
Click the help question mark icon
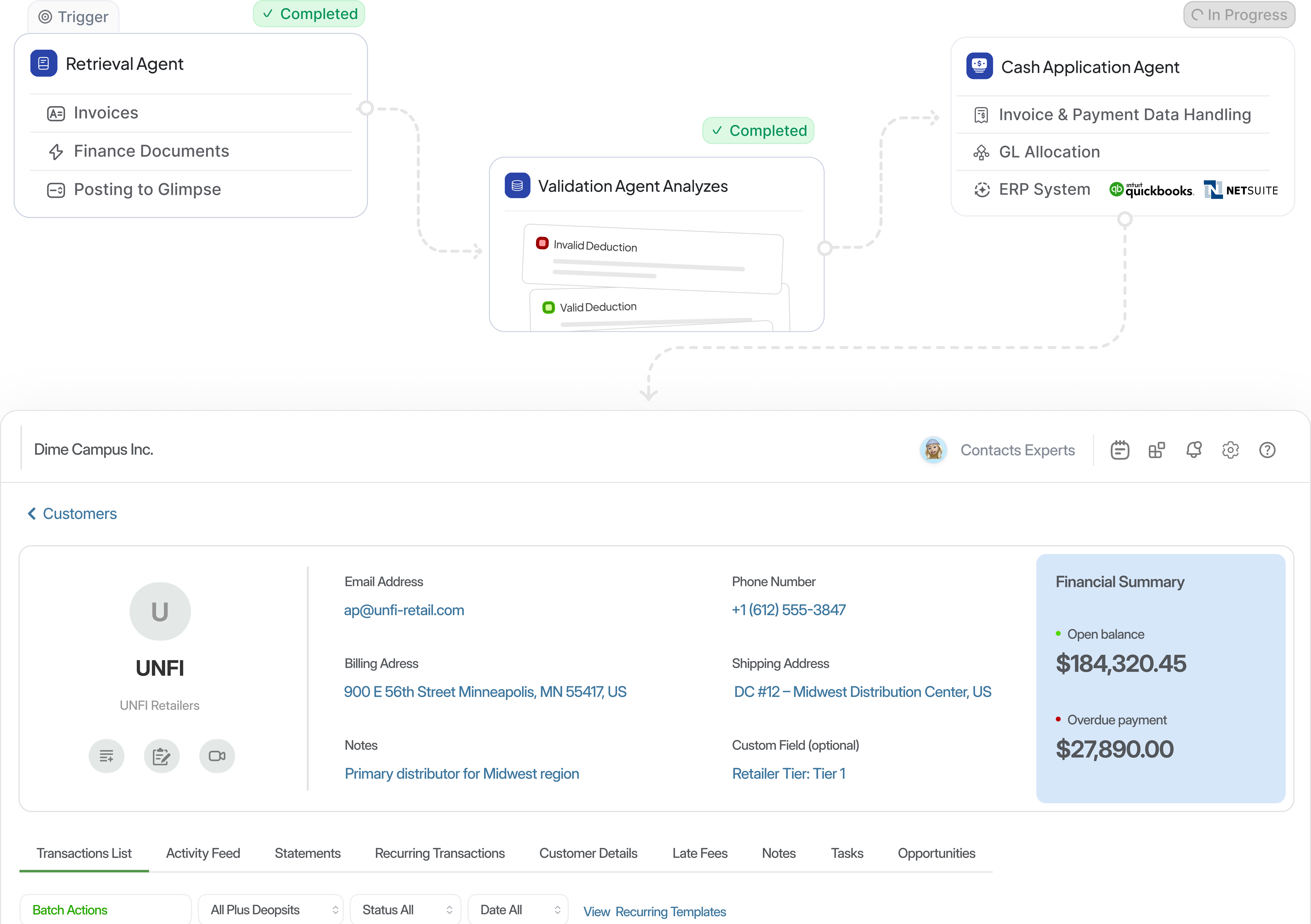[x=1267, y=450]
